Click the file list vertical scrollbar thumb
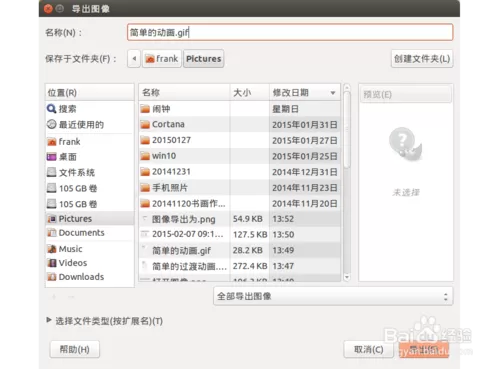 coord(347,130)
